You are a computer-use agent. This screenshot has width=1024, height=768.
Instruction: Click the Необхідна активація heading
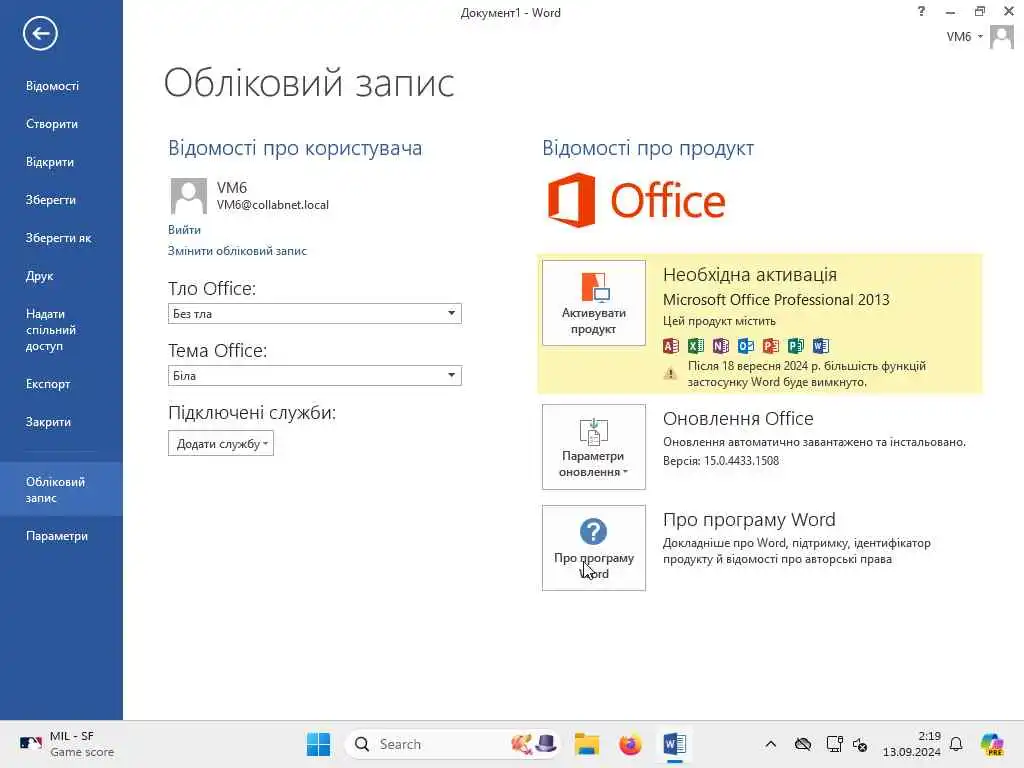pos(750,275)
